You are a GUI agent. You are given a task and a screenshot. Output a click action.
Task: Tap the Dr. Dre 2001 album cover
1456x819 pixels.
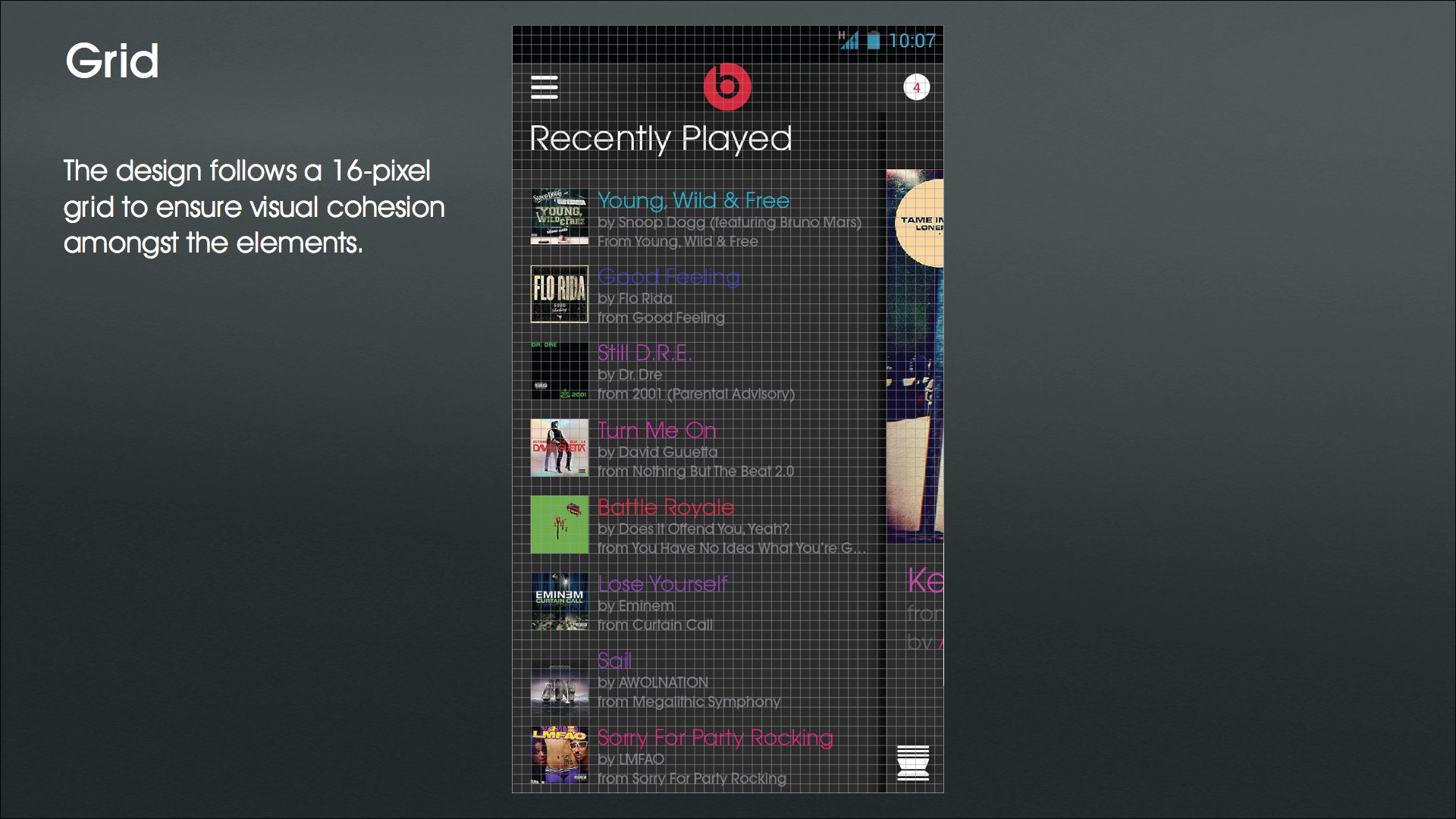(x=560, y=371)
